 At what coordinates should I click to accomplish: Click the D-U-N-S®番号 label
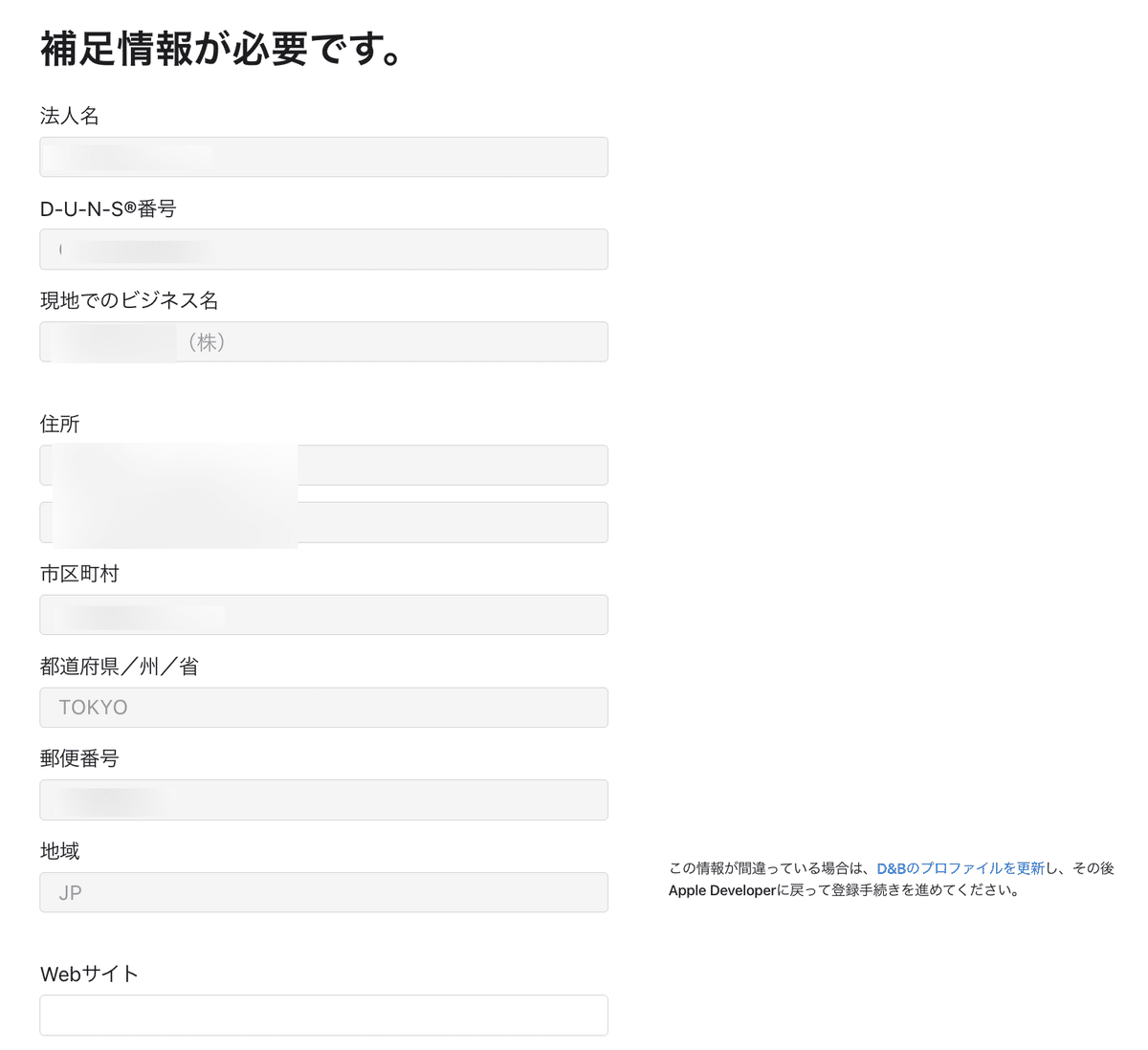(x=108, y=208)
